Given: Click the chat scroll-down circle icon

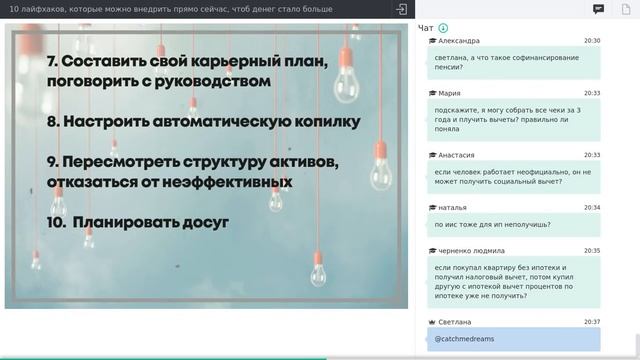Looking at the screenshot, I should [443, 28].
